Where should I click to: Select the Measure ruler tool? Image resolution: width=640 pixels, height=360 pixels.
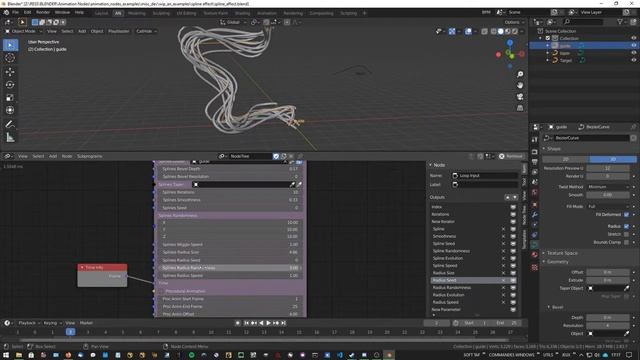tap(10, 138)
